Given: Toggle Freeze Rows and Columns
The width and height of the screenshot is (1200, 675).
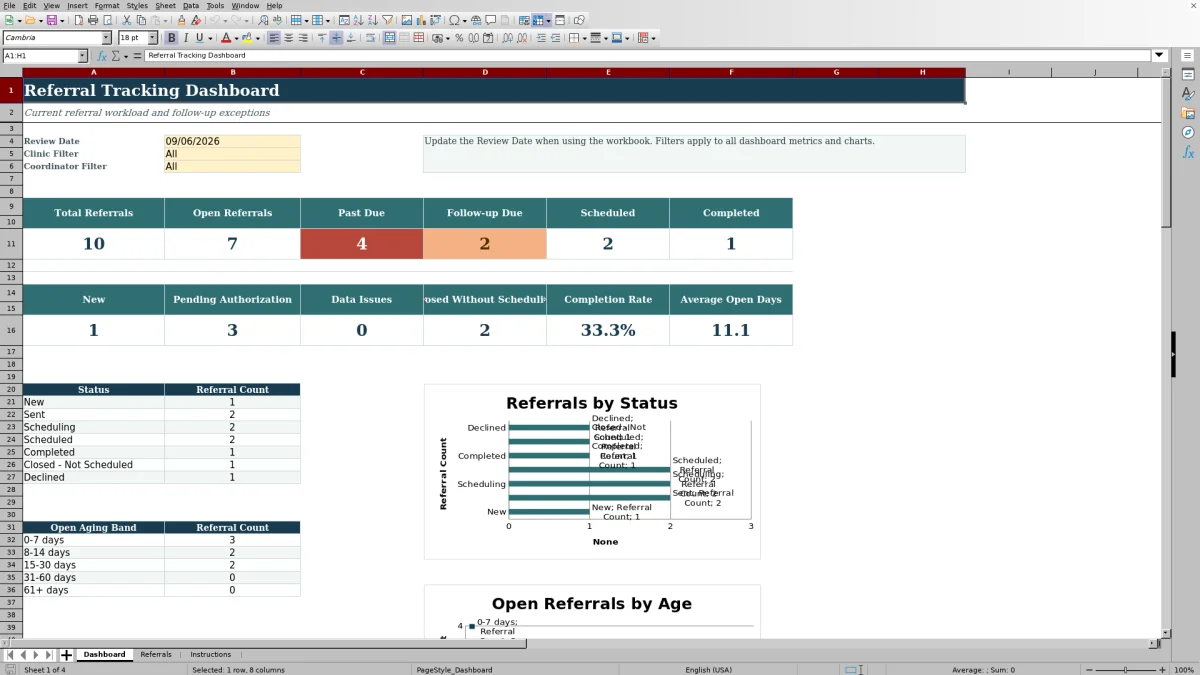Looking at the screenshot, I should [538, 20].
